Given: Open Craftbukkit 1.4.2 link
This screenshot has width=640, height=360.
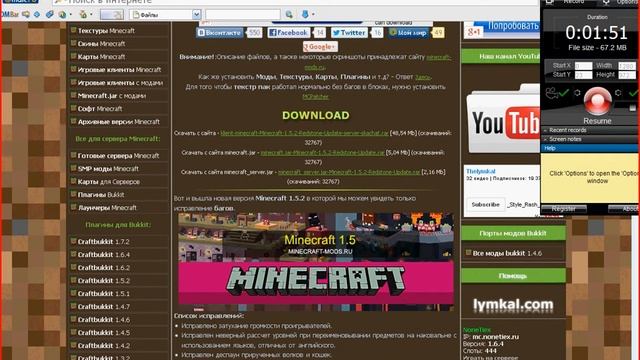Looking at the screenshot, I should click(103, 346).
